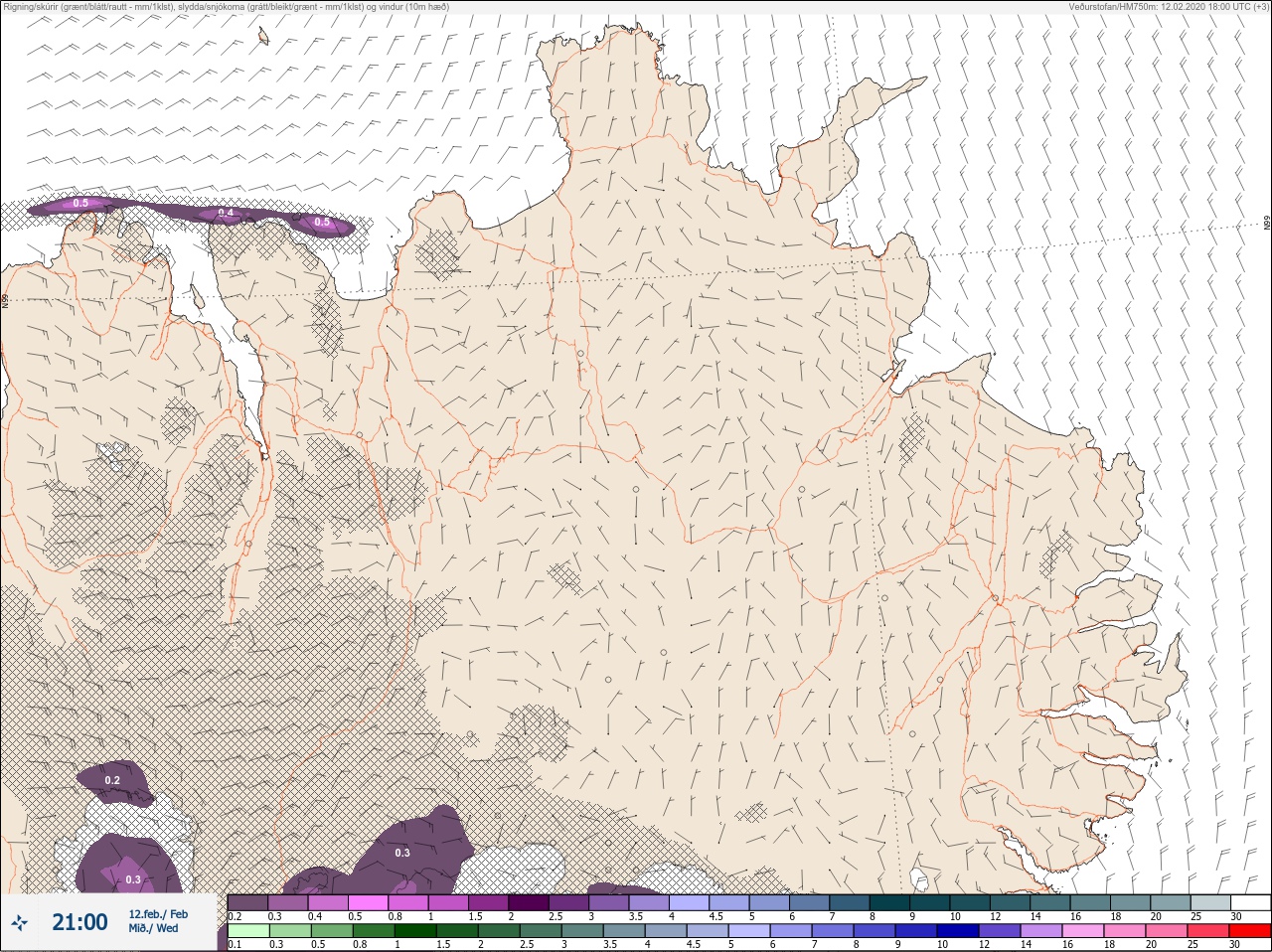Pick the light pink swatch at 16 in bottom legend

point(1084,932)
